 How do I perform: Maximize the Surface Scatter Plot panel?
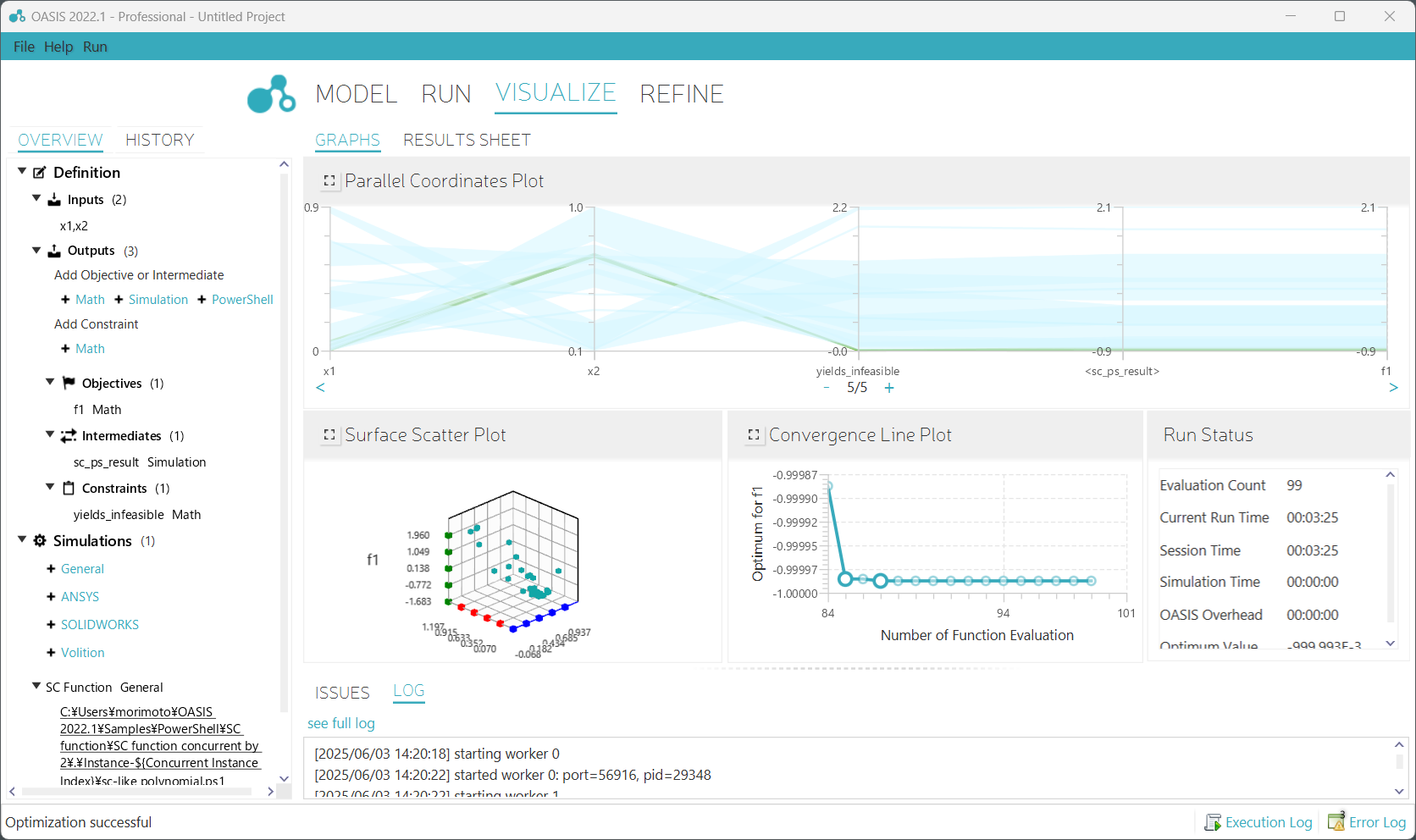329,435
